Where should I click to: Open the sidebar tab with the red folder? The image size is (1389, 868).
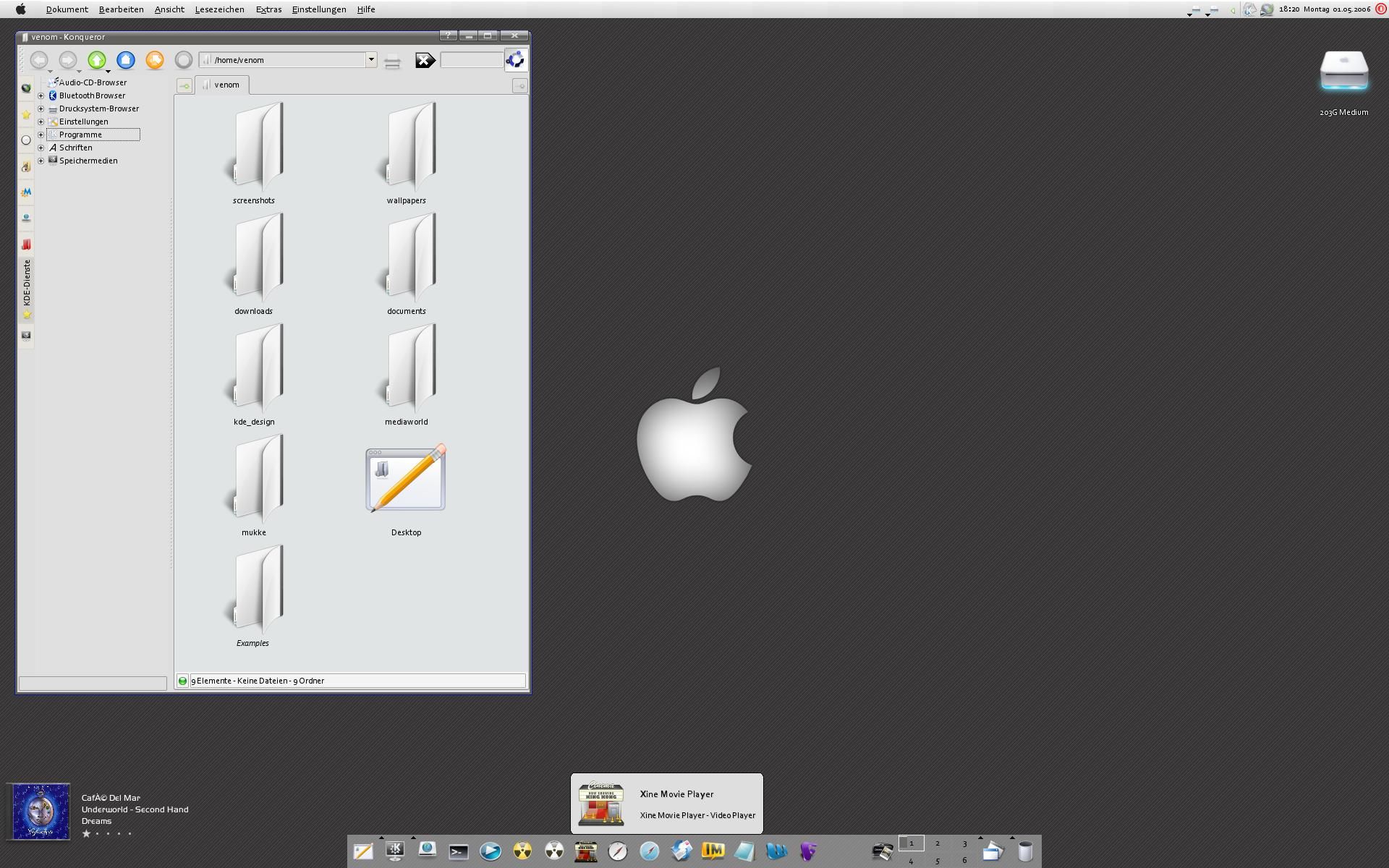[x=26, y=244]
